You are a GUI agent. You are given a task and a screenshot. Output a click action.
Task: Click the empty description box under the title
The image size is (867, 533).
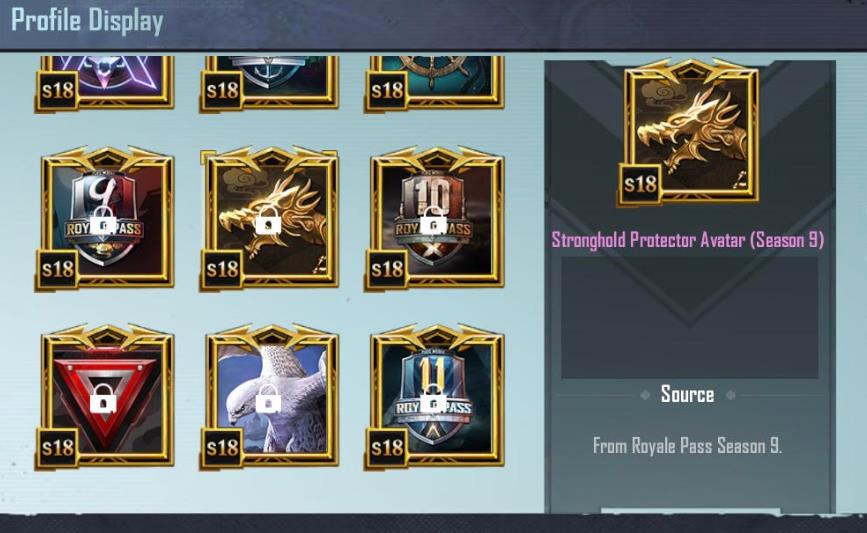coord(690,317)
